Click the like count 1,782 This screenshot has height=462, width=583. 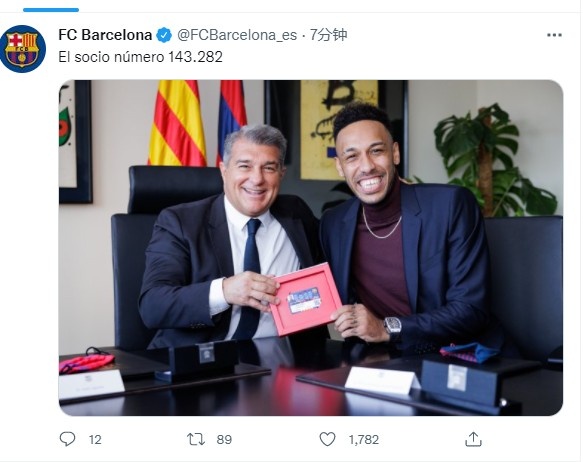364,440
